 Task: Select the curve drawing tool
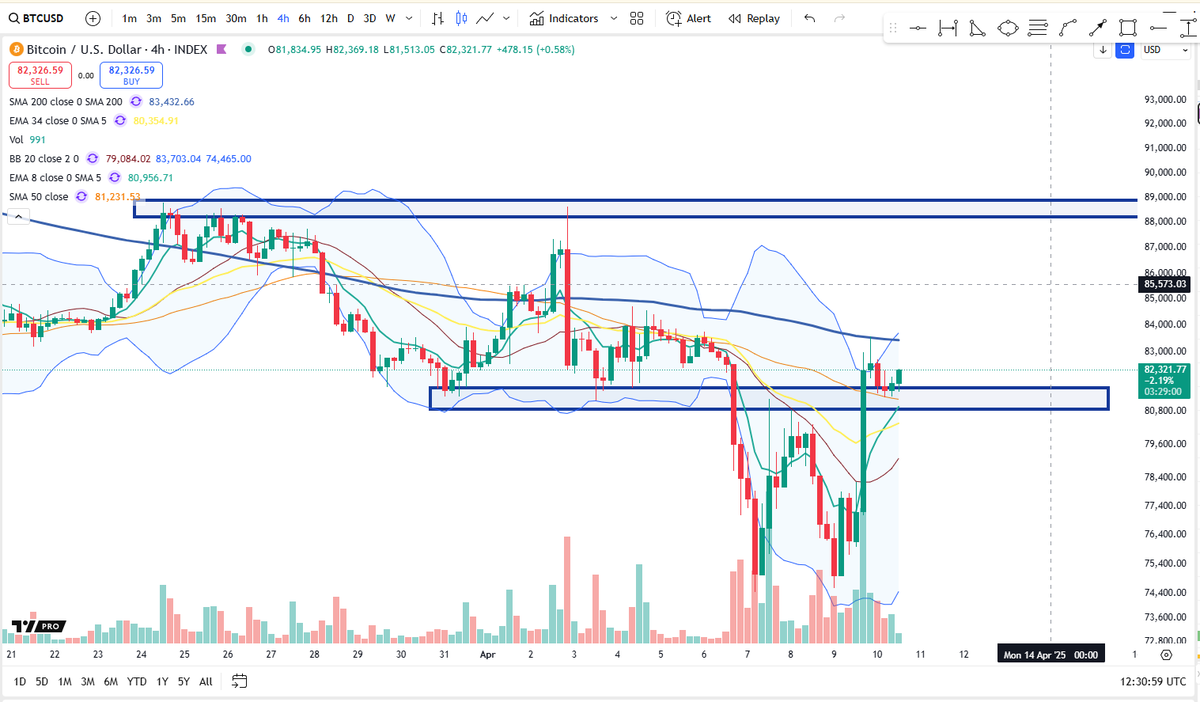[1068, 28]
